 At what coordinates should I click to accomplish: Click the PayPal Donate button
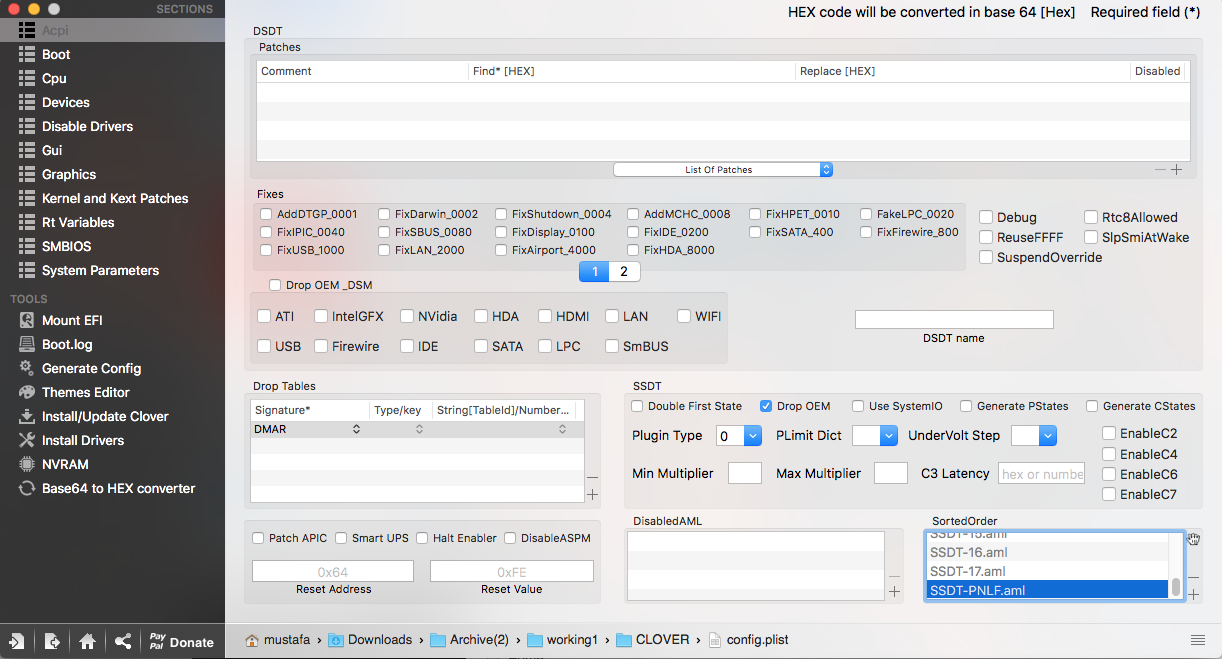pyautogui.click(x=180, y=642)
